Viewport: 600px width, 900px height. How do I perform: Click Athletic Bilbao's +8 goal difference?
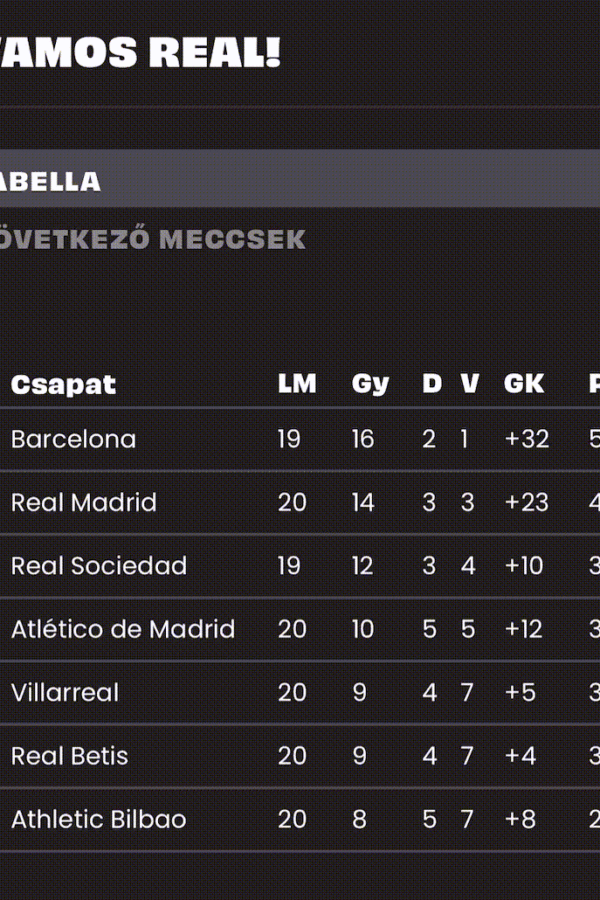[520, 820]
